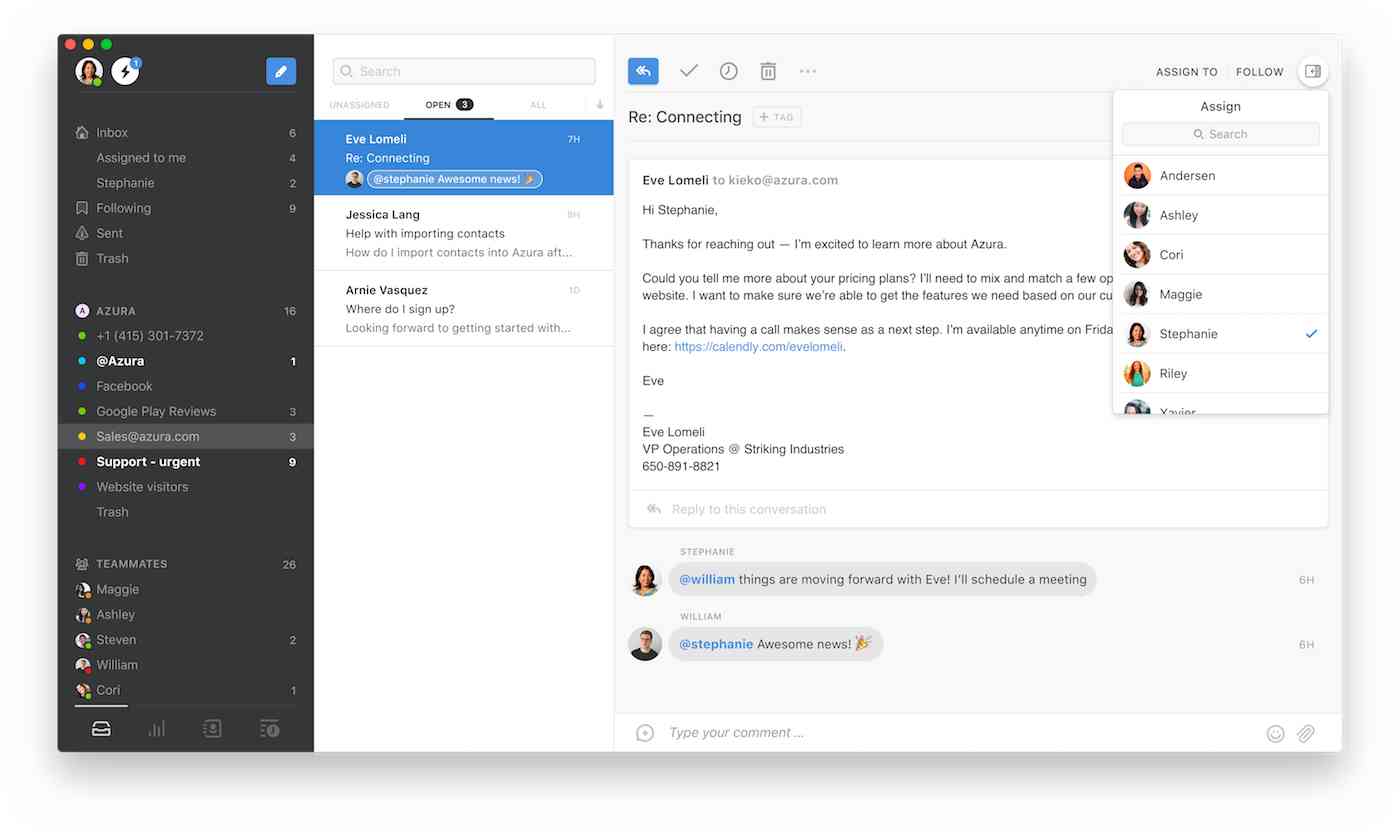Select the Reply All icon above the conversation

[643, 71]
